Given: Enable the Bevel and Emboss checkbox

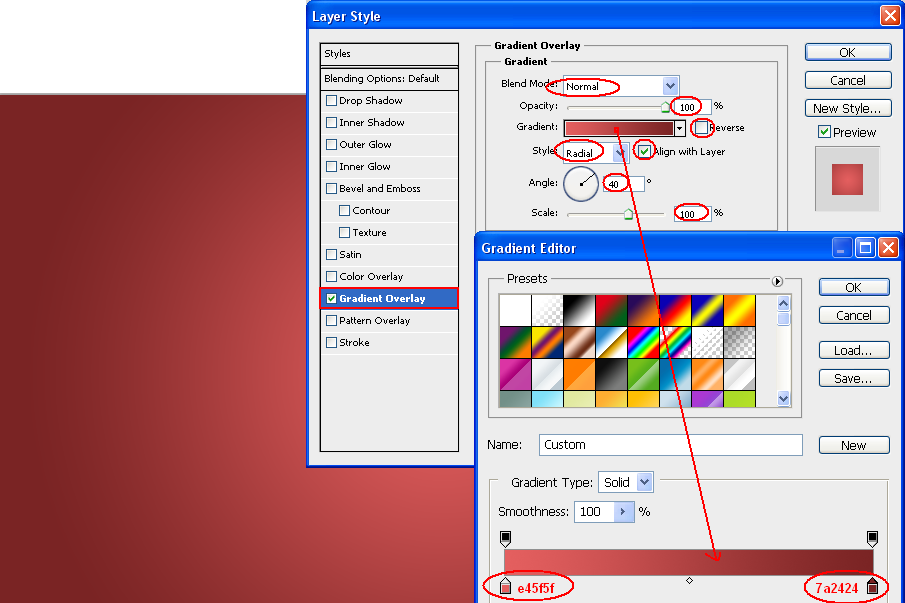Looking at the screenshot, I should point(331,188).
